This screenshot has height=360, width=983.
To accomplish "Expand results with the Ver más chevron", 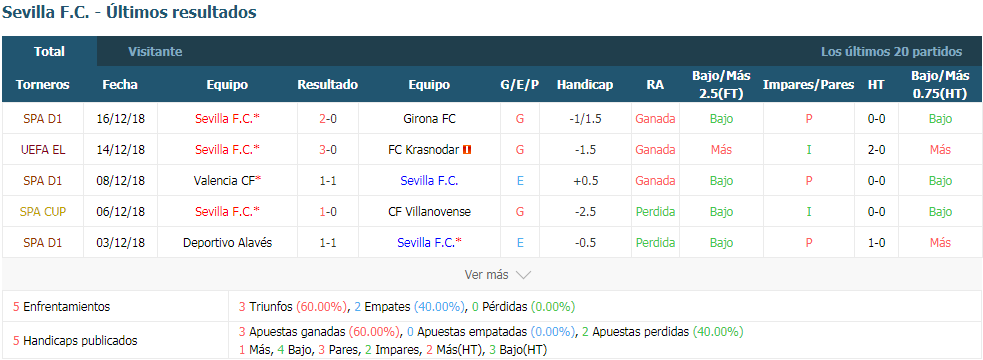I will (x=523, y=275).
